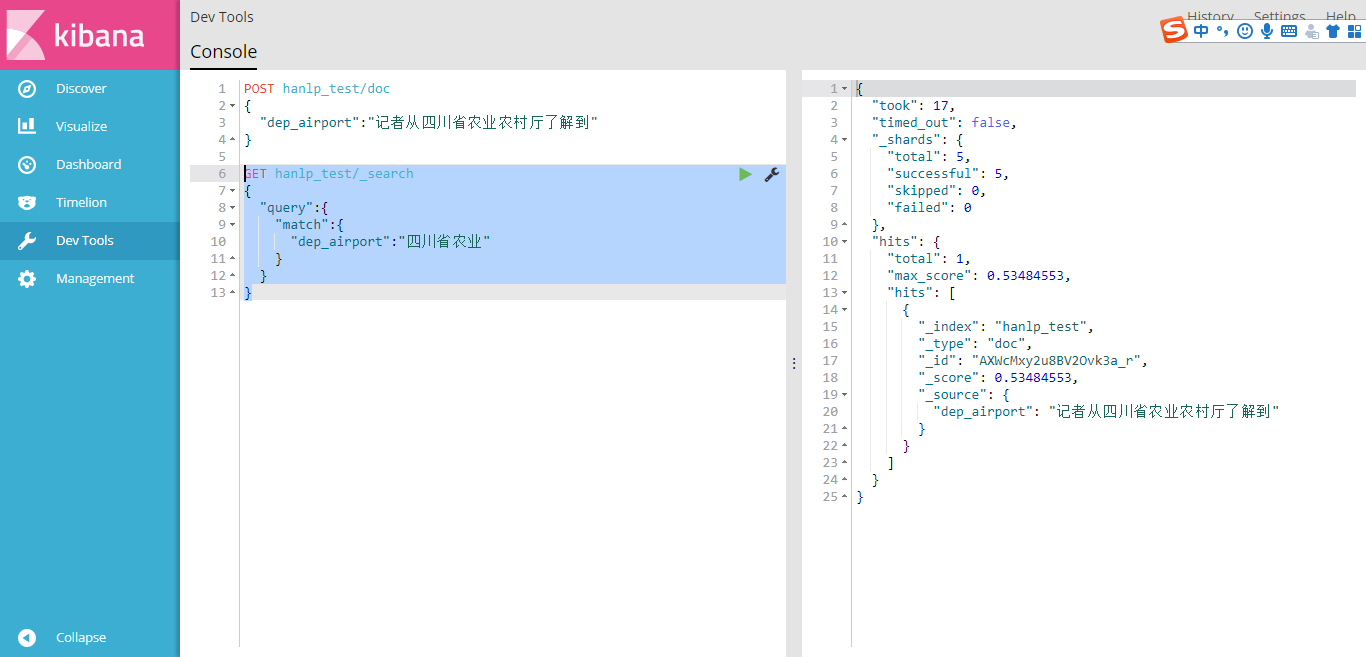
Task: Open the Sogou virtual keyboard icon
Action: click(x=1288, y=30)
